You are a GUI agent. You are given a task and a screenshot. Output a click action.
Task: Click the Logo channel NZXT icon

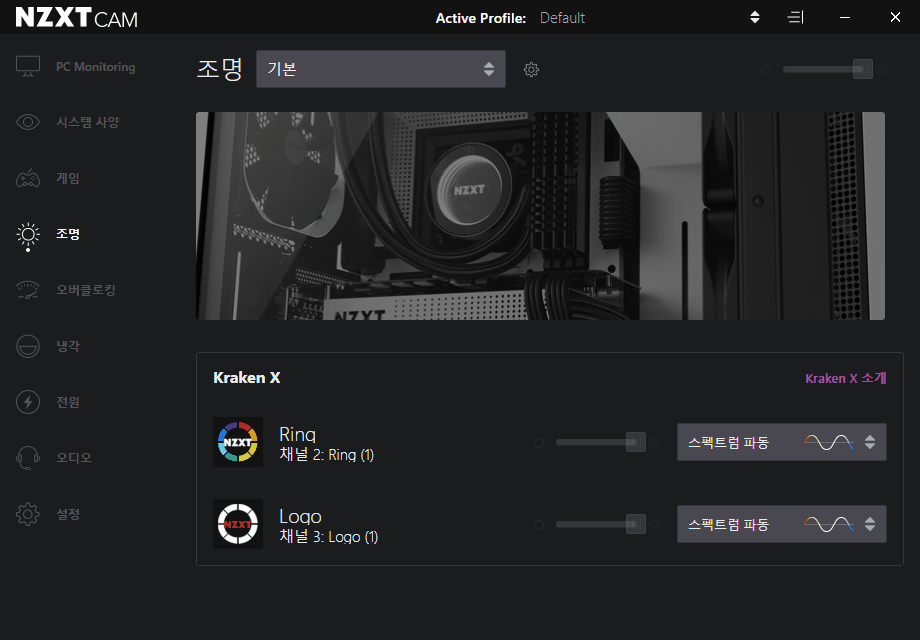(238, 524)
